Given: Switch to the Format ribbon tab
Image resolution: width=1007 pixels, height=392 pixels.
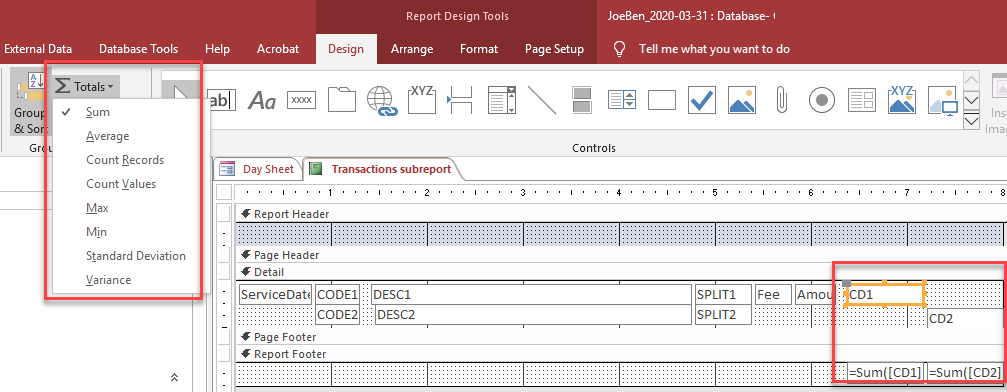Looking at the screenshot, I should coord(479,49).
